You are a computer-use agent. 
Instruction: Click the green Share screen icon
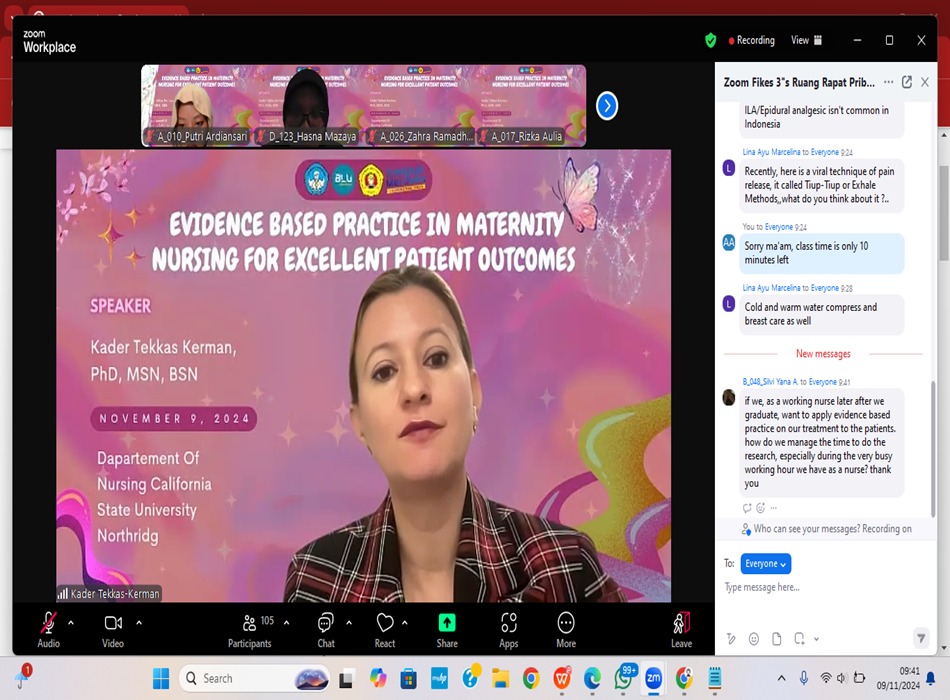[x=447, y=623]
